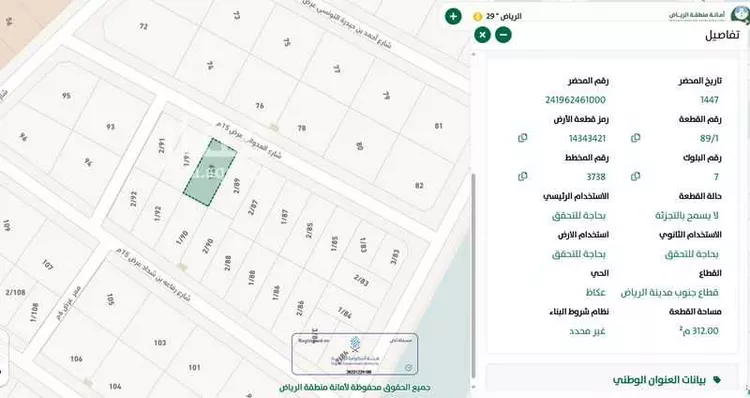Select parcel 2/91 on the map
This screenshot has height=398, width=750.
point(162,145)
